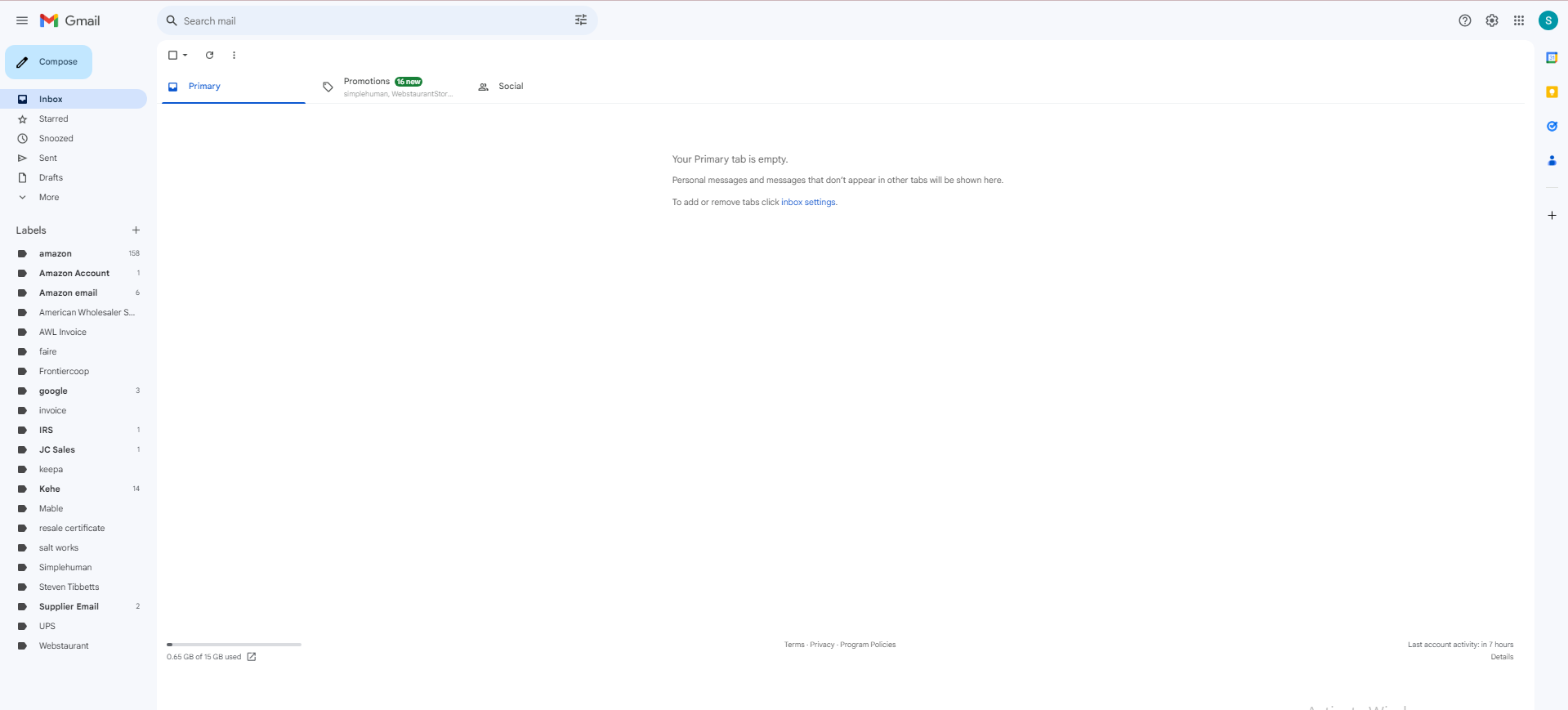Open the Inbox folder
The width and height of the screenshot is (1568, 710).
[x=74, y=99]
